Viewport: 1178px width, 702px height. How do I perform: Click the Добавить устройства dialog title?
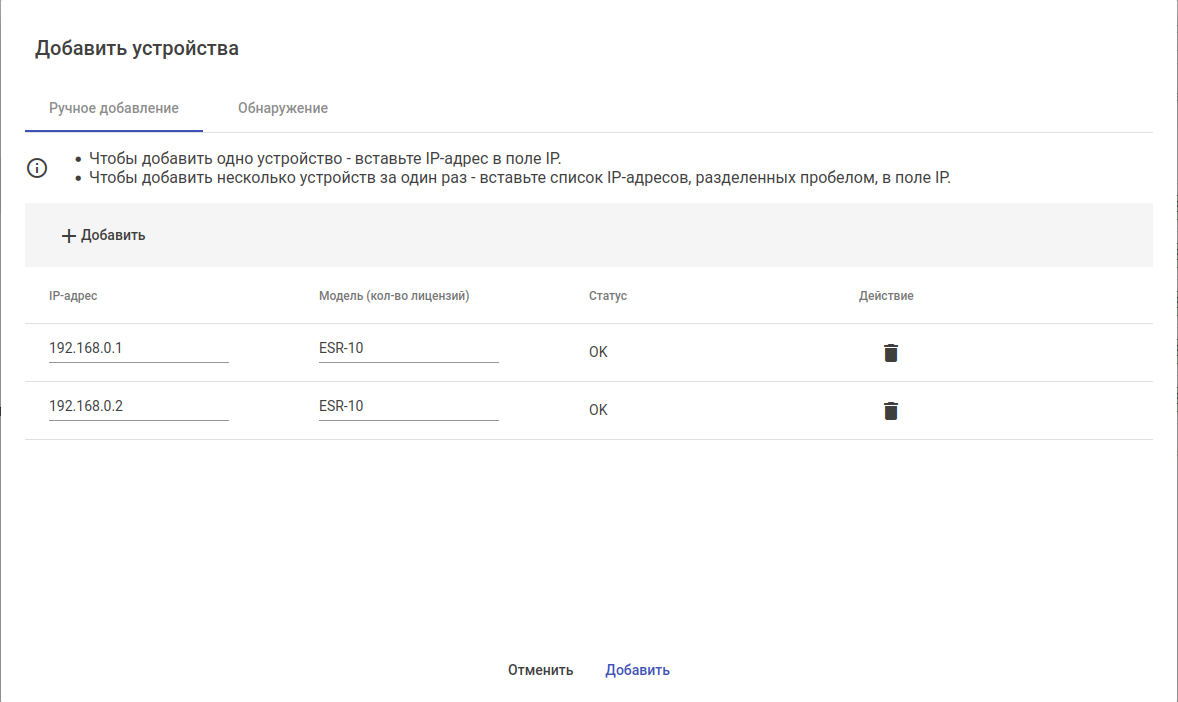[x=137, y=48]
